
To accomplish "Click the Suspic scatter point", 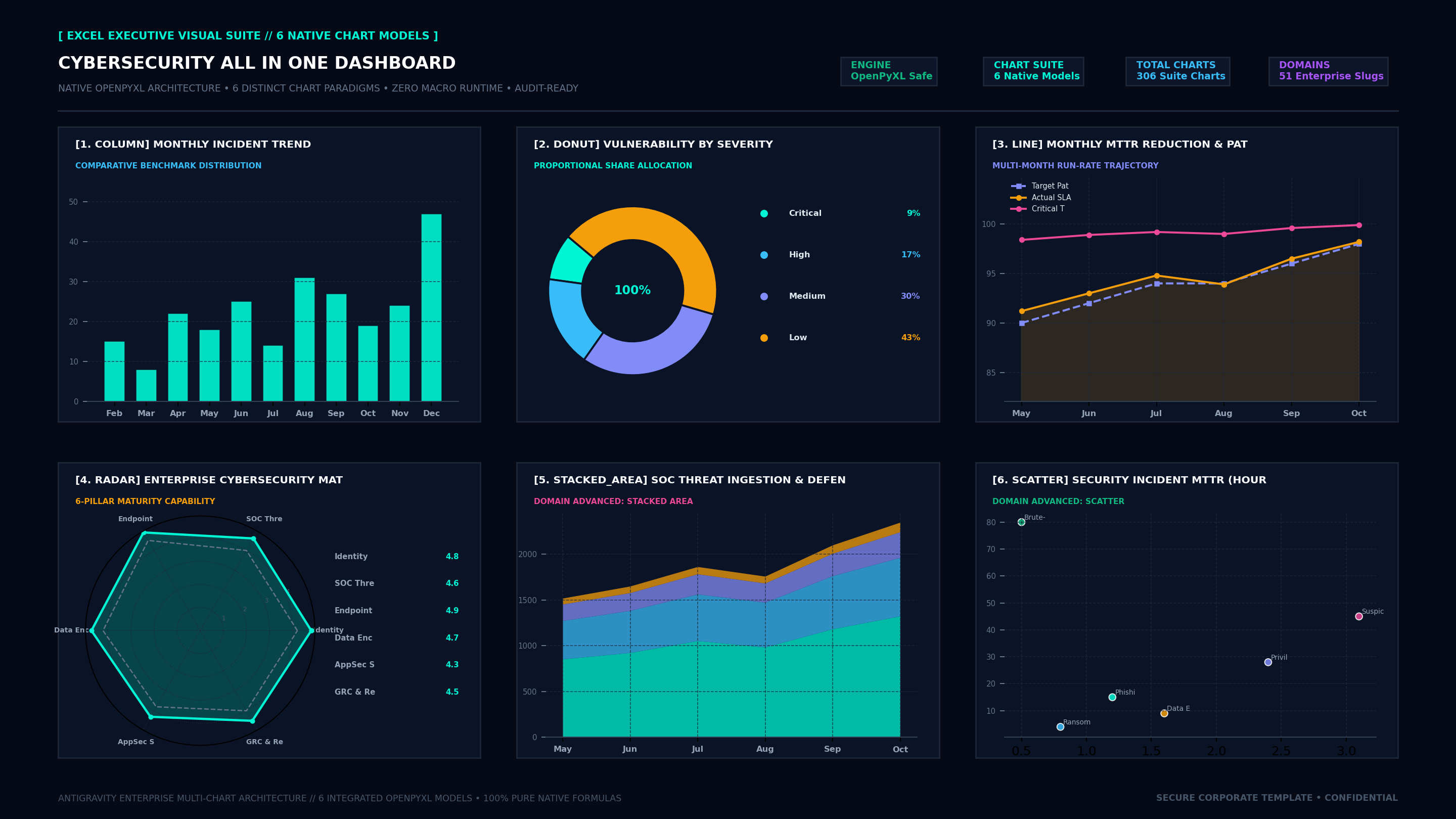I will (1359, 617).
